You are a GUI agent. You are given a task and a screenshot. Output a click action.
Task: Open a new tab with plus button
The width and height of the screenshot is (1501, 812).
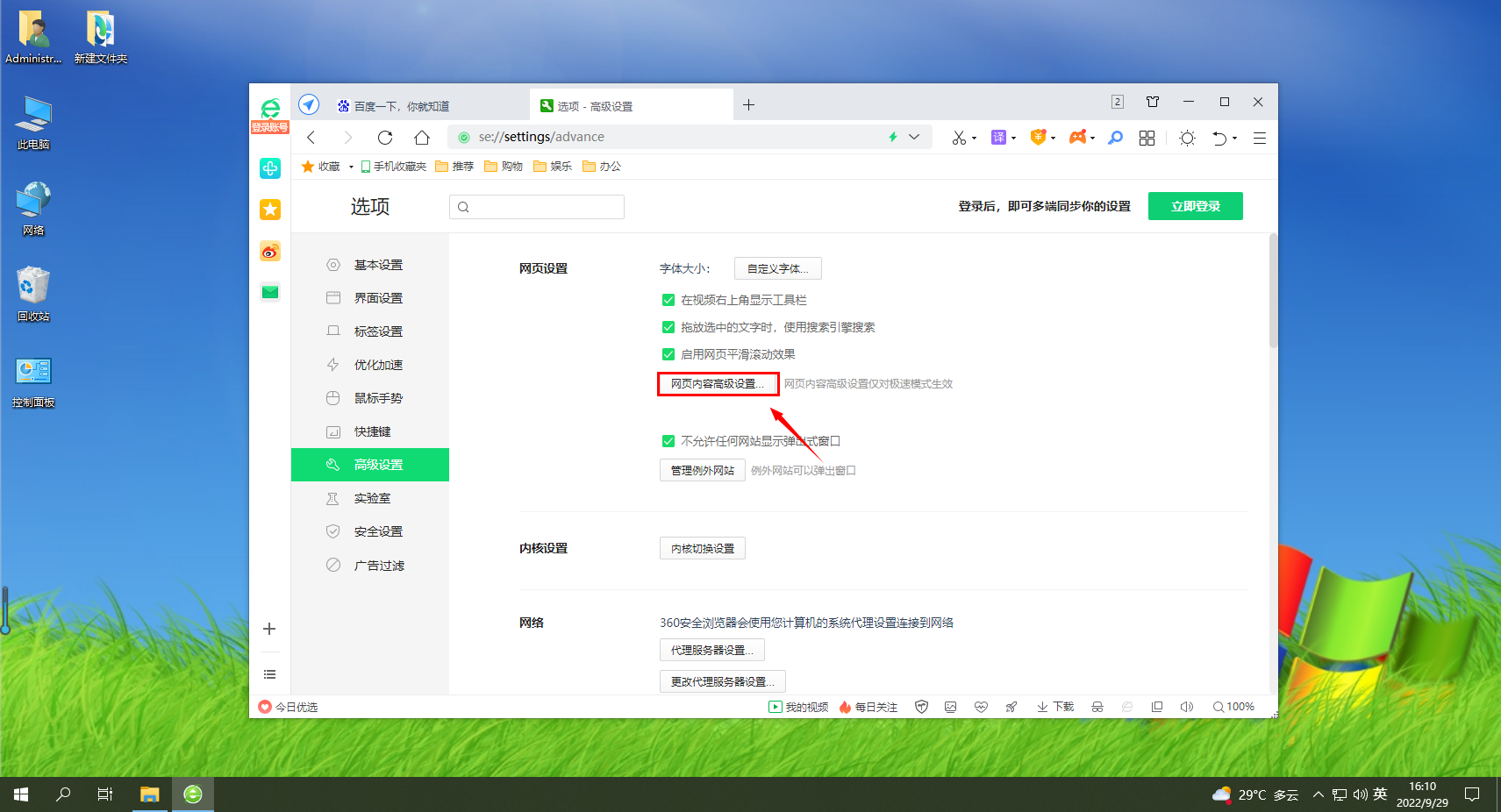(748, 105)
